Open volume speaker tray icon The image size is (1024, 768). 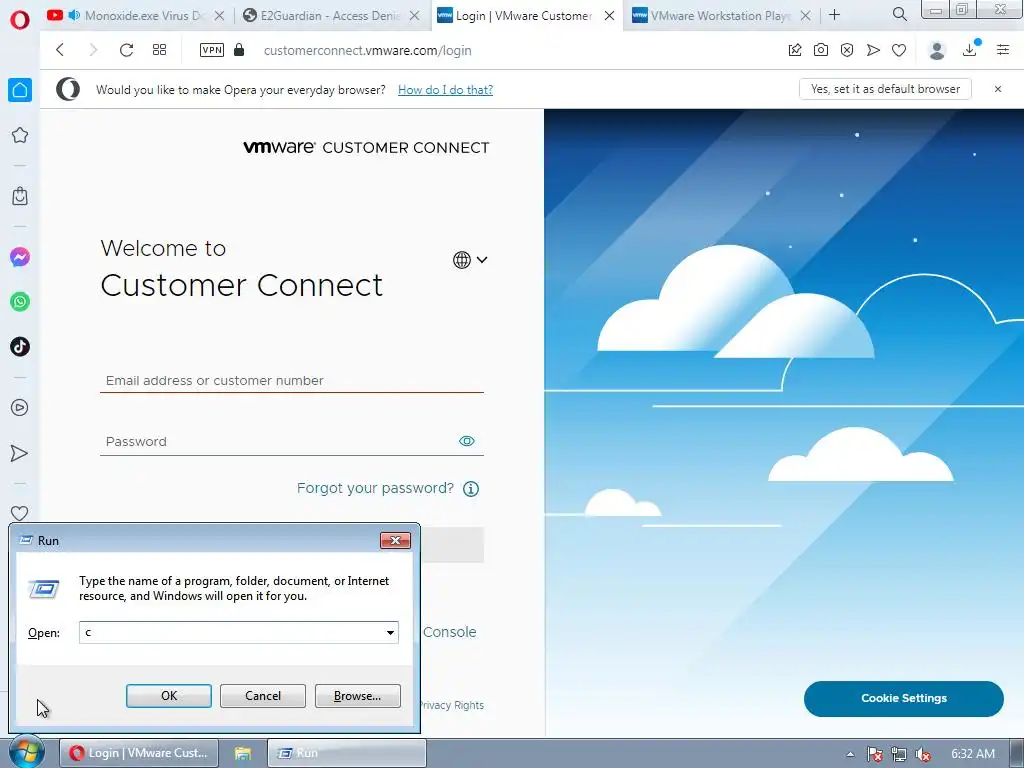coord(923,754)
